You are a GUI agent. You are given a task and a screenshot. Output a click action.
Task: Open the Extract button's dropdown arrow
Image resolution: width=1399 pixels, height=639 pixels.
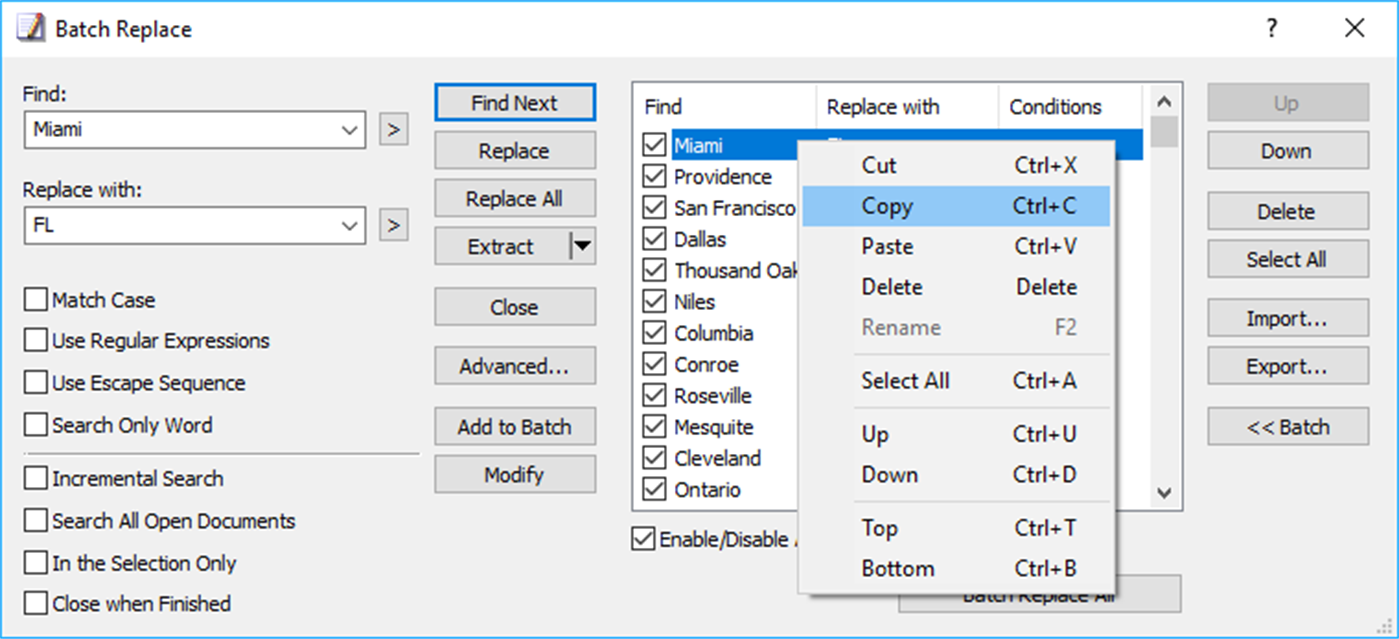tap(580, 246)
